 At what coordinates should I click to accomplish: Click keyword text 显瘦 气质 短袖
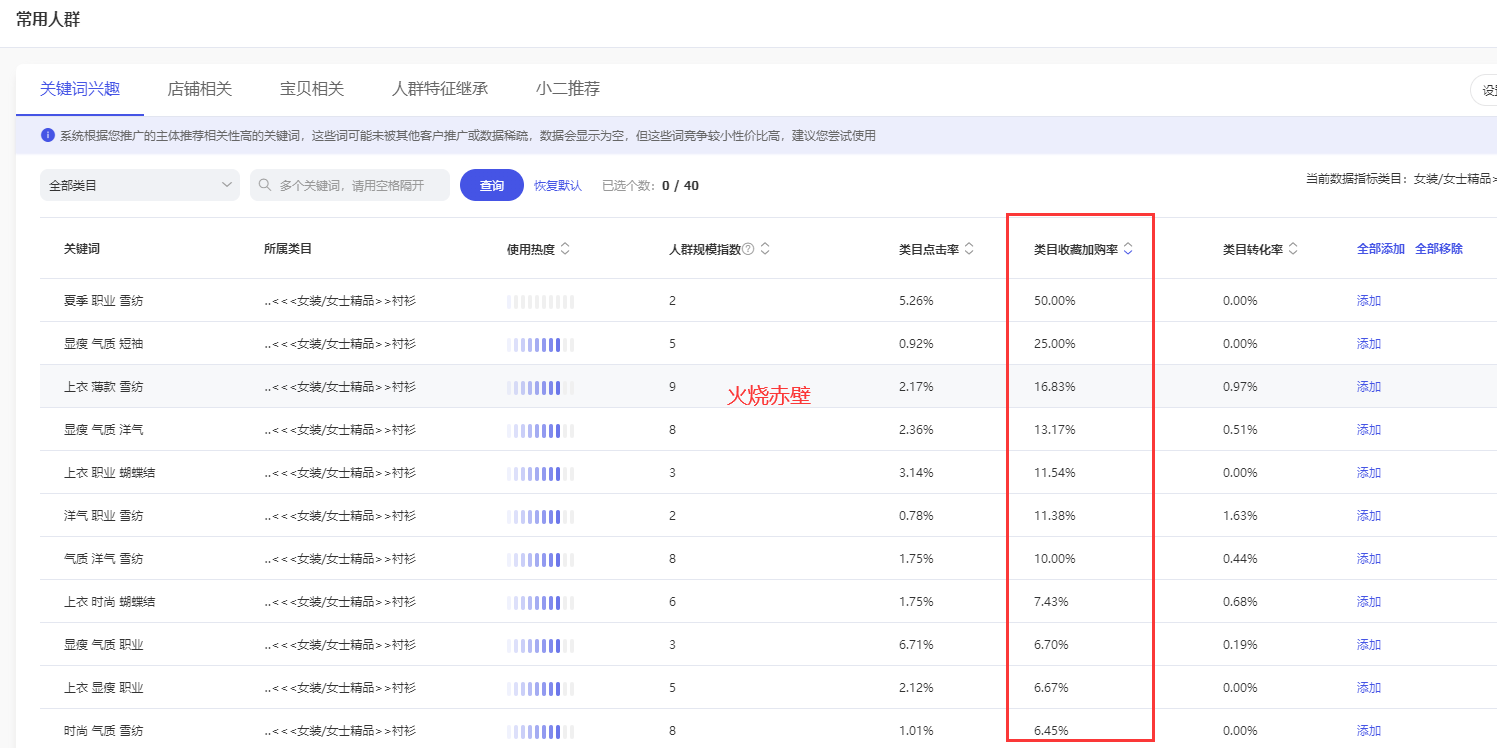[x=103, y=344]
